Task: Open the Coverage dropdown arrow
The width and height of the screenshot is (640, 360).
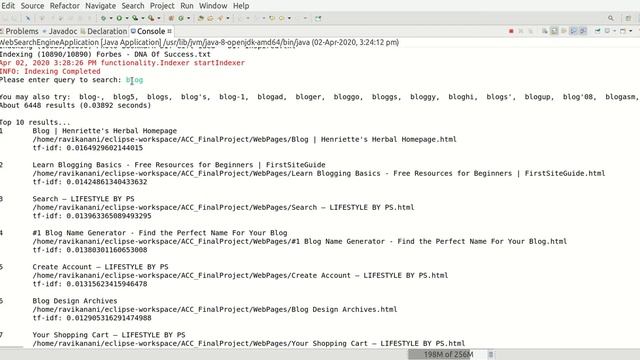Action: 143,18
